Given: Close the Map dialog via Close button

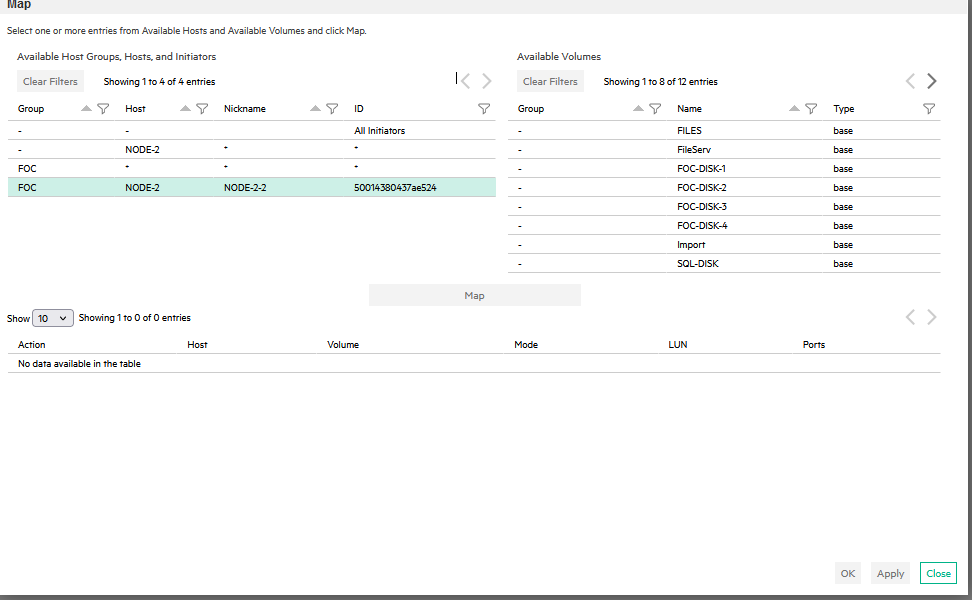Looking at the screenshot, I should [x=938, y=573].
